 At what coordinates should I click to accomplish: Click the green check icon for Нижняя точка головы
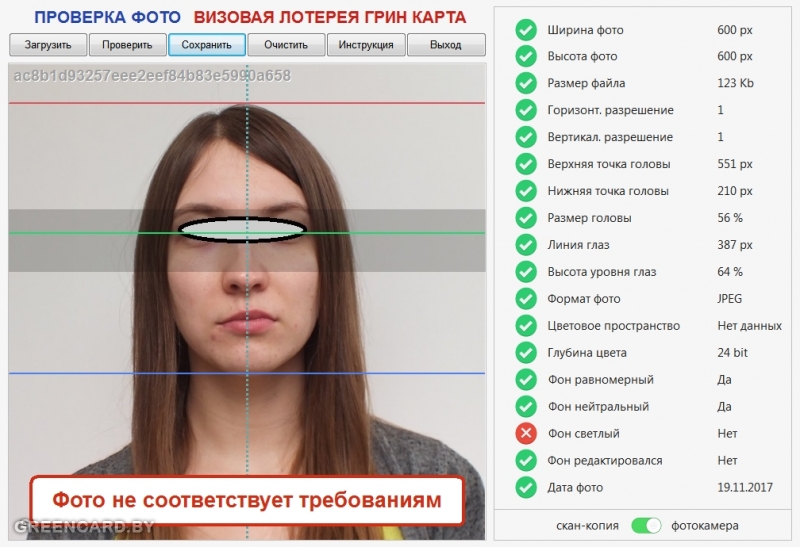point(526,191)
